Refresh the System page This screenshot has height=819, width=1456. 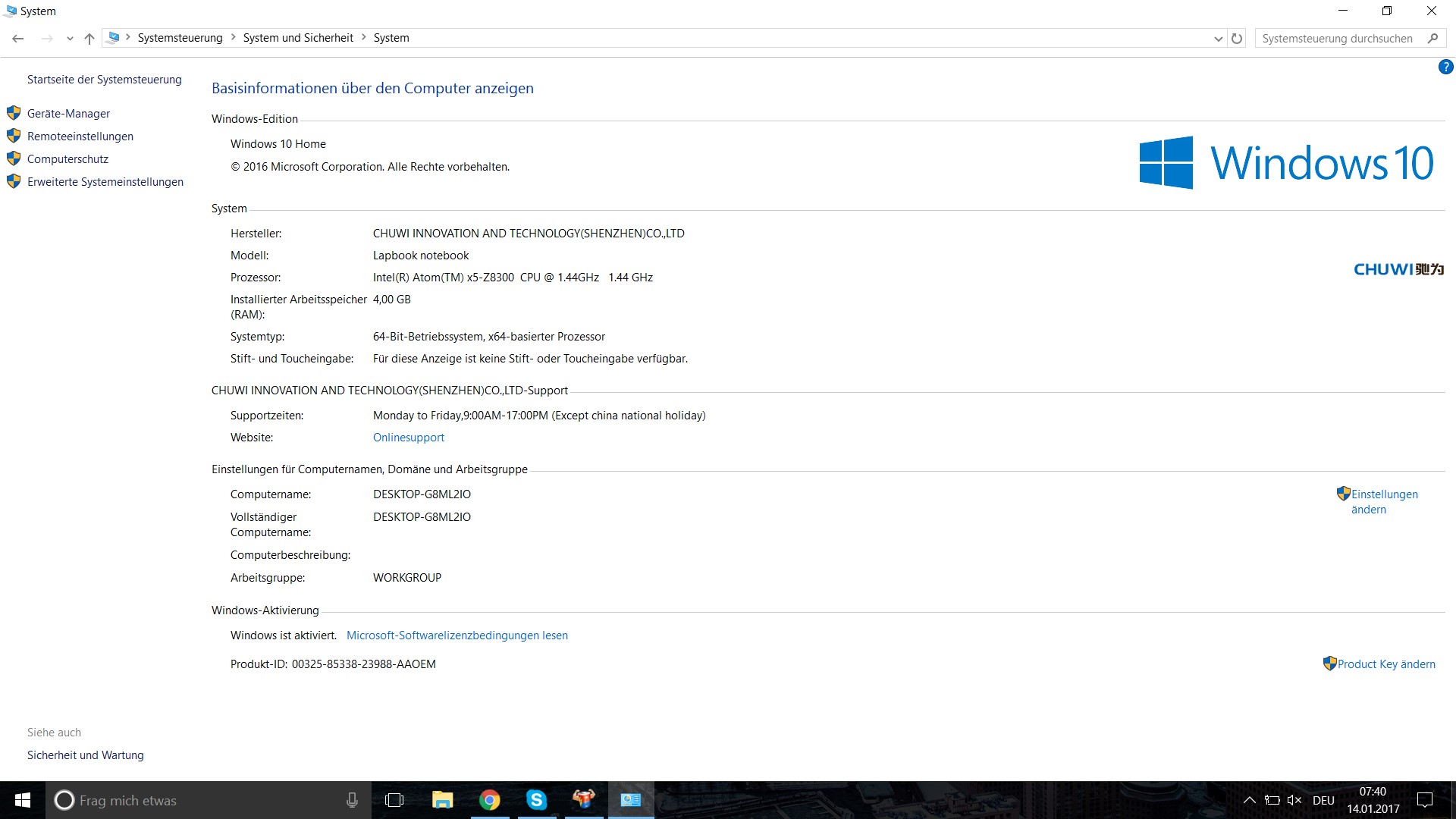pyautogui.click(x=1237, y=38)
